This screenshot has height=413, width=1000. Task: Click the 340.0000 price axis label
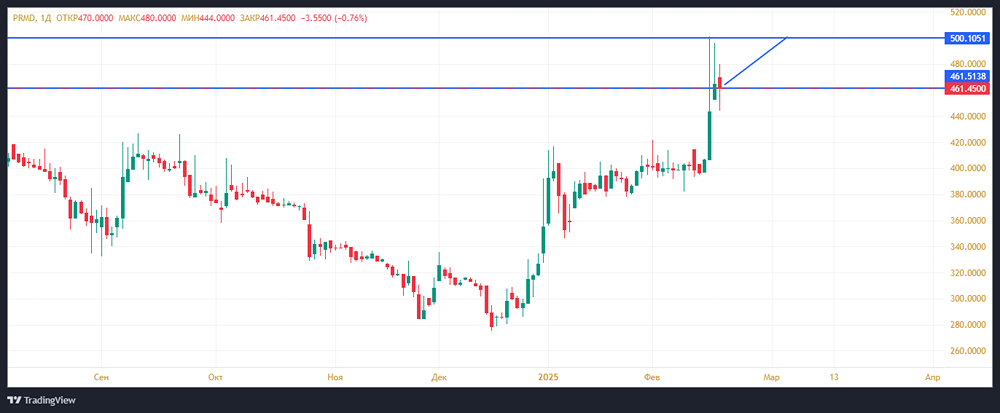click(x=969, y=247)
